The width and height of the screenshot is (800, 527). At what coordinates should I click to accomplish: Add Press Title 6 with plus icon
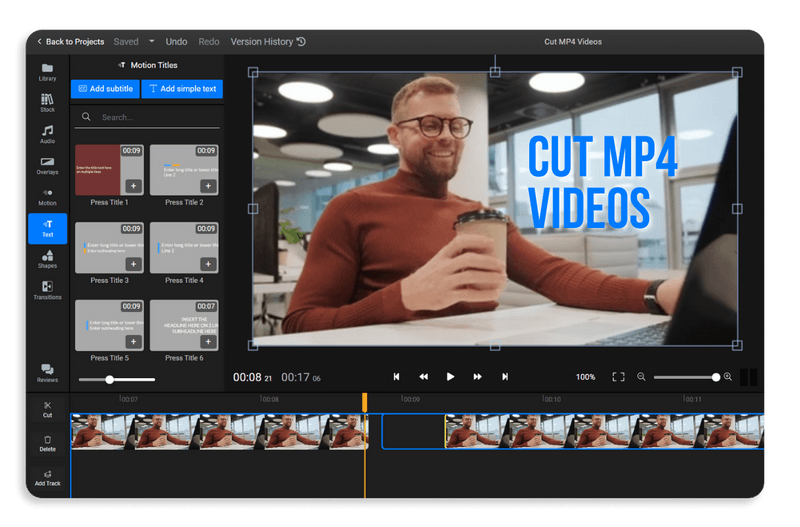click(x=208, y=341)
